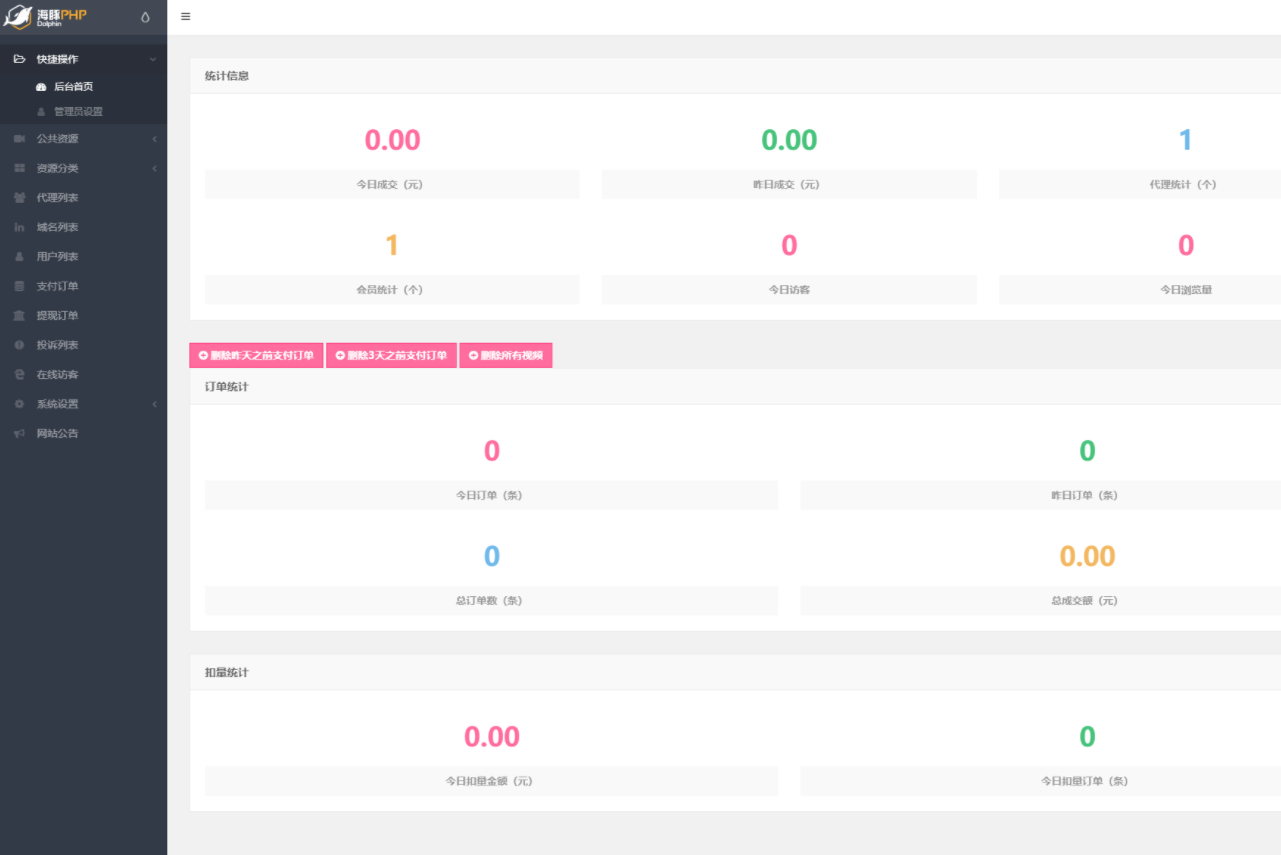Click the "e" icon for 在线访客
1281x855 pixels.
click(19, 375)
